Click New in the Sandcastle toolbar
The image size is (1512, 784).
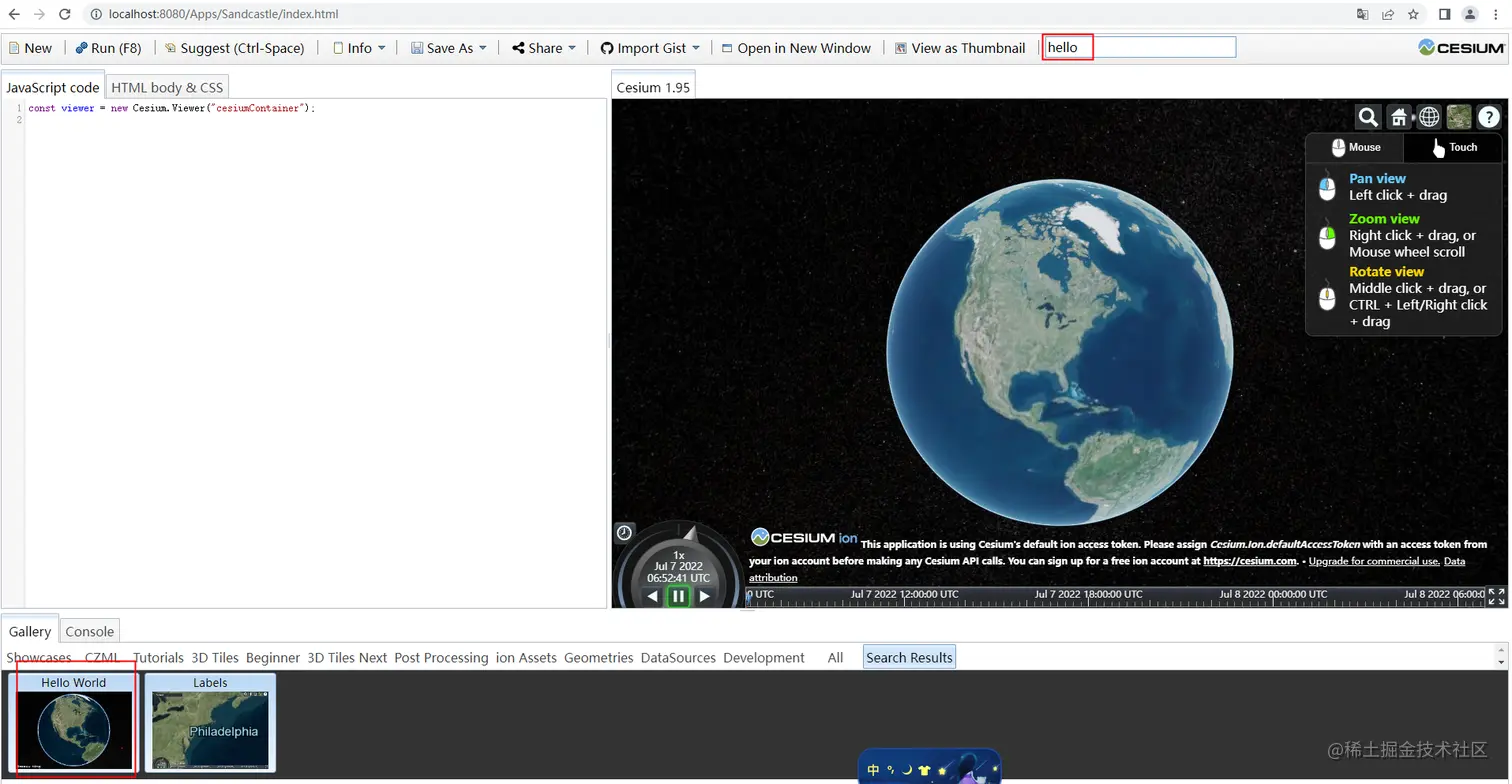coord(30,48)
